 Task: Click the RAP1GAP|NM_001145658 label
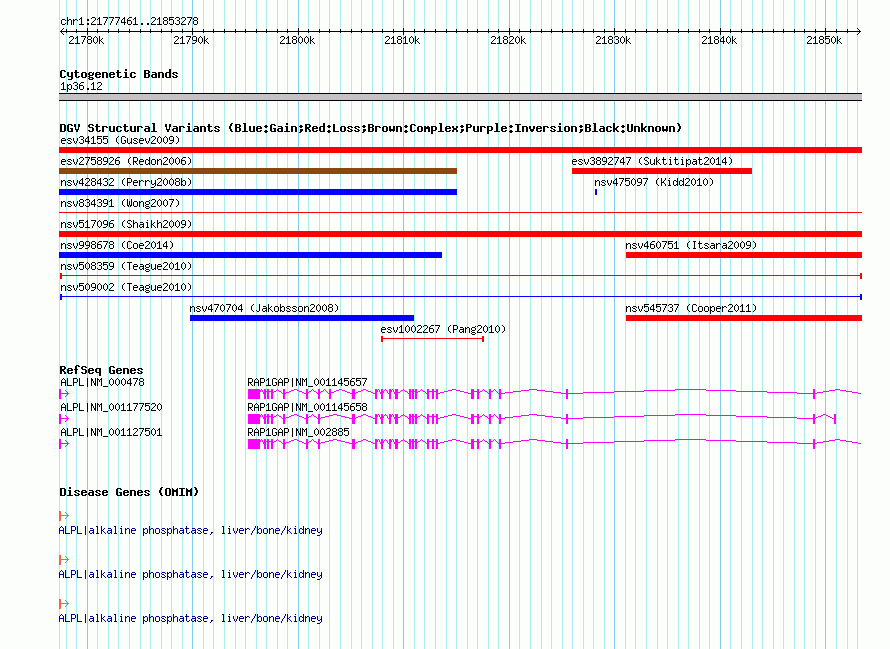307,407
